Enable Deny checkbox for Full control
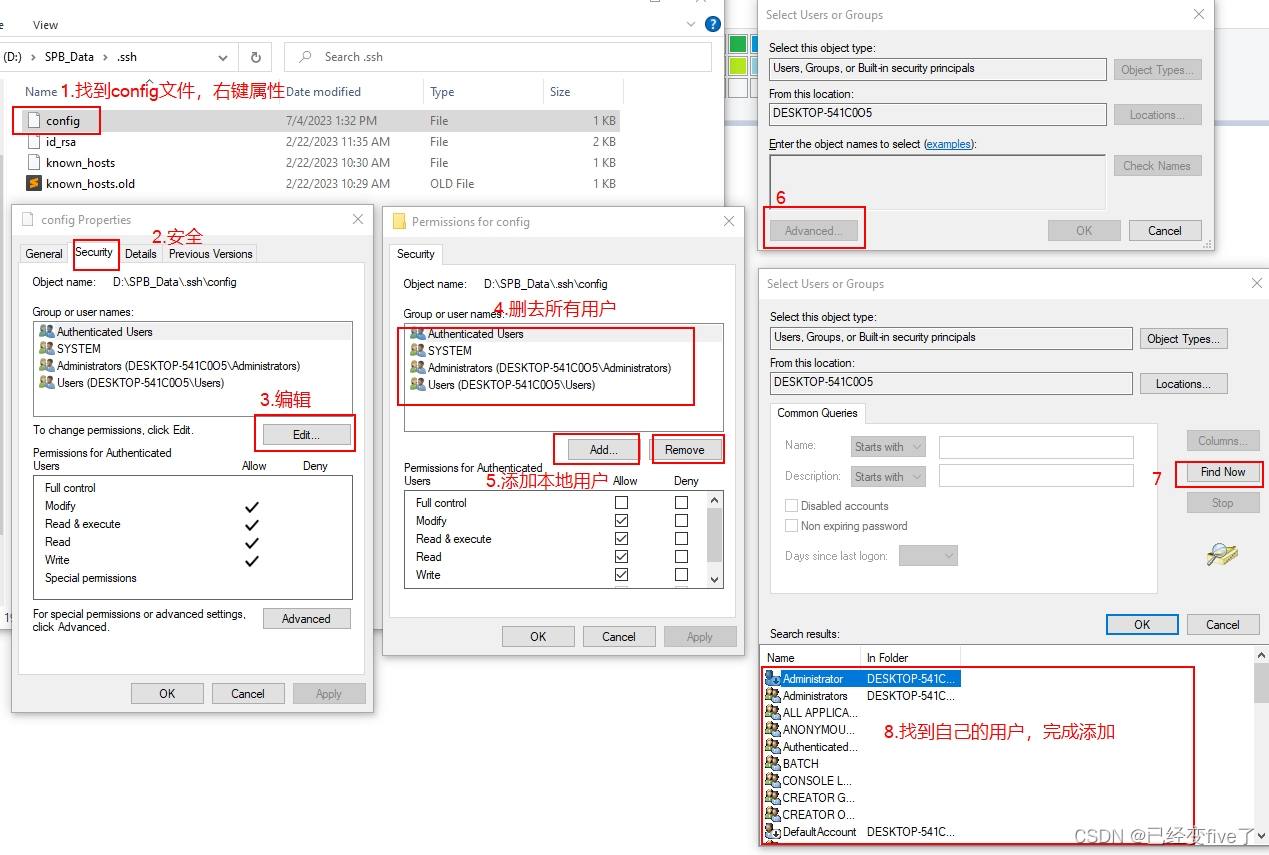Image resolution: width=1269 pixels, height=855 pixels. pyautogui.click(x=682, y=503)
